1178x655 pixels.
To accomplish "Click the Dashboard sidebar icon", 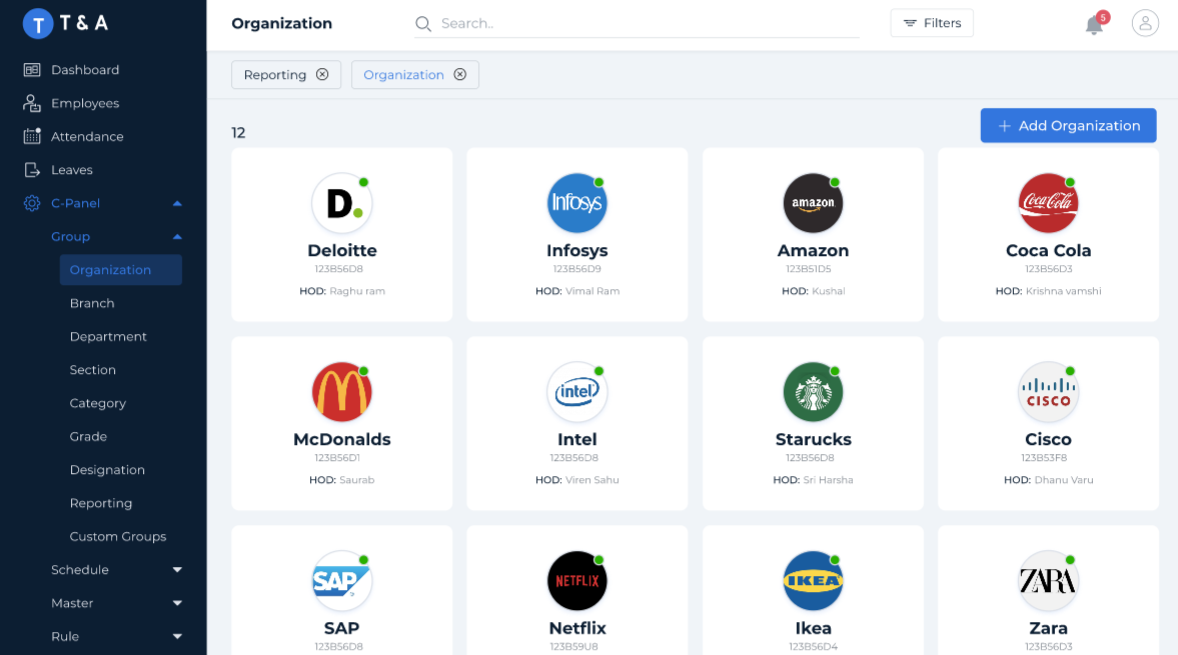I will pyautogui.click(x=32, y=70).
